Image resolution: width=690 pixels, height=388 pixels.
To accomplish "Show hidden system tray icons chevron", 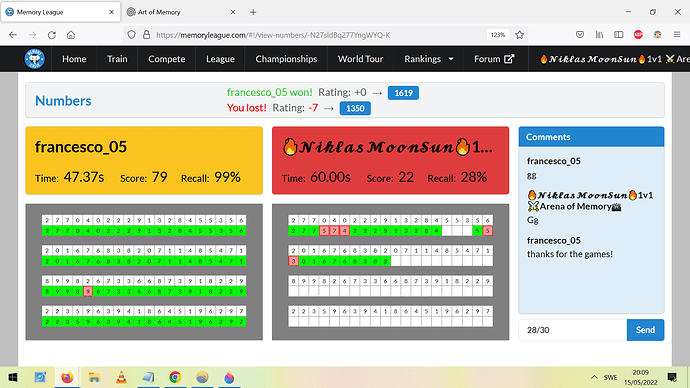I will point(594,377).
